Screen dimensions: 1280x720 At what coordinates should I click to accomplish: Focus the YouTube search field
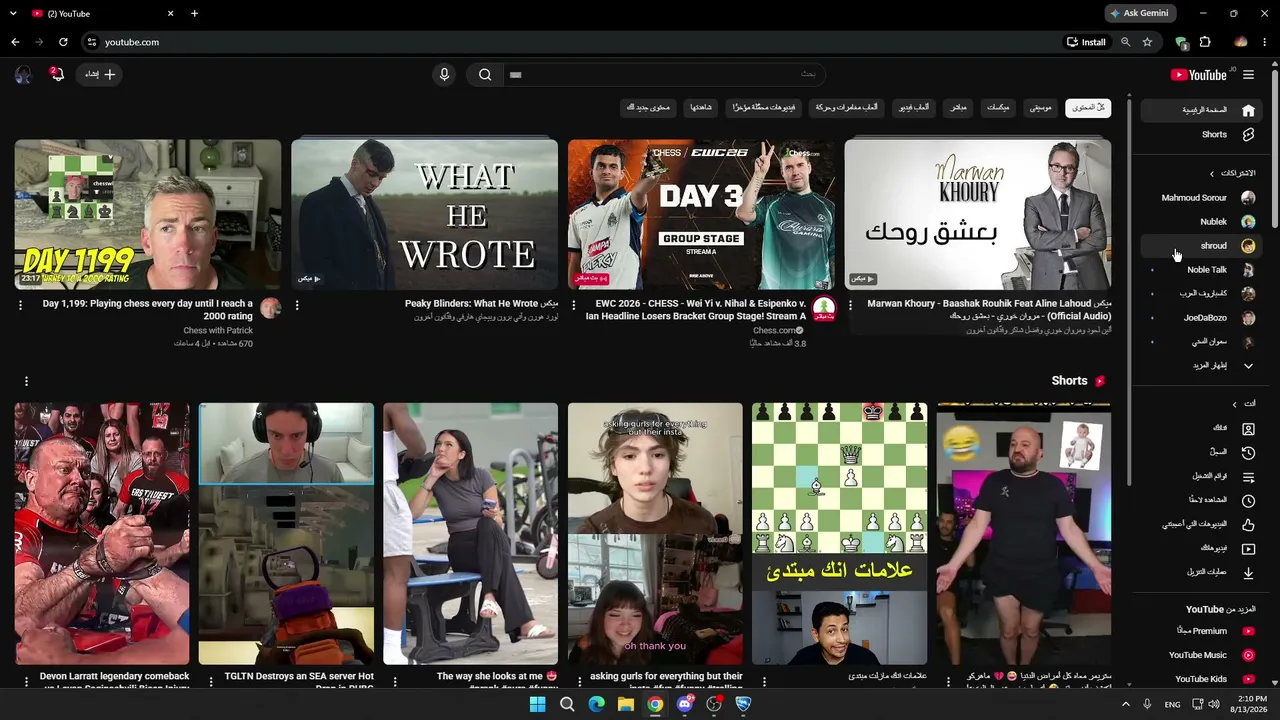pos(664,74)
